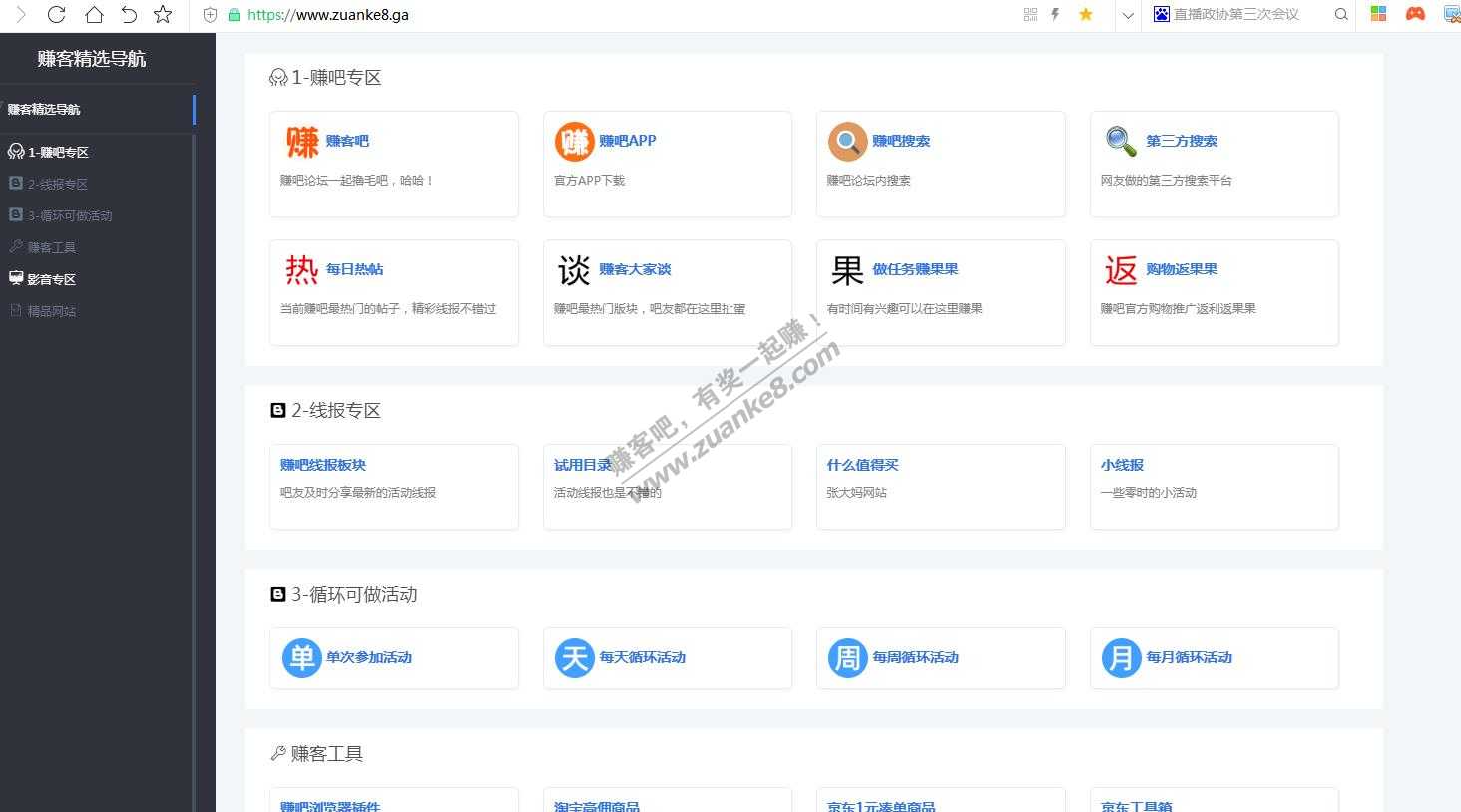This screenshot has height=812, width=1461.
Task: Open the 什么值得买 link
Action: 863,465
